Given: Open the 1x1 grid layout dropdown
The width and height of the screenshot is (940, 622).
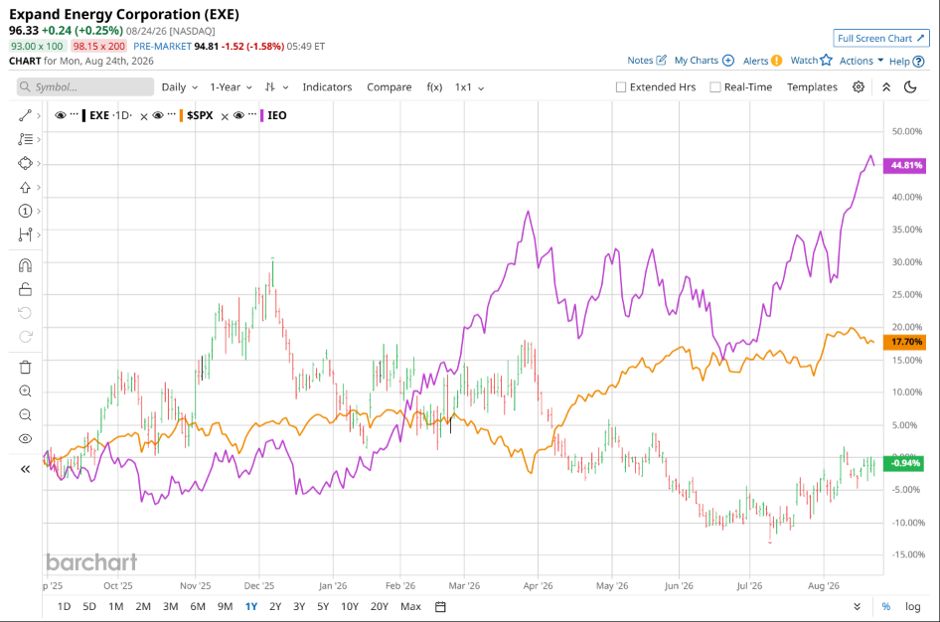Looking at the screenshot, I should point(469,87).
